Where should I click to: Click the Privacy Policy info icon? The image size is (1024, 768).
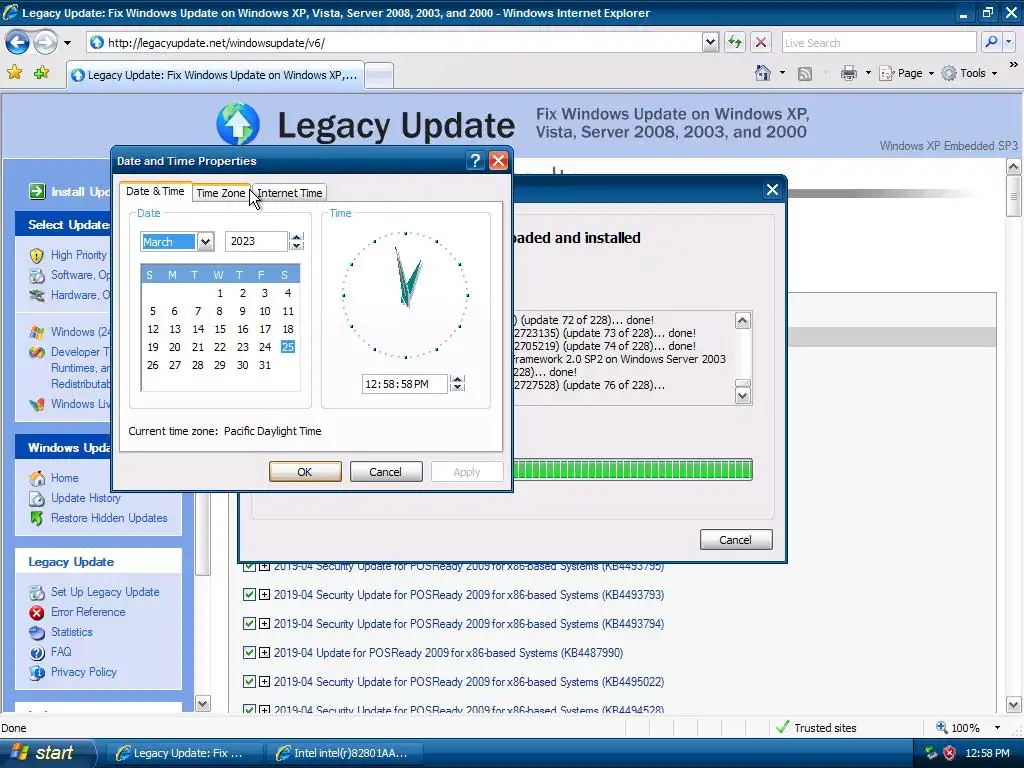coord(37,673)
